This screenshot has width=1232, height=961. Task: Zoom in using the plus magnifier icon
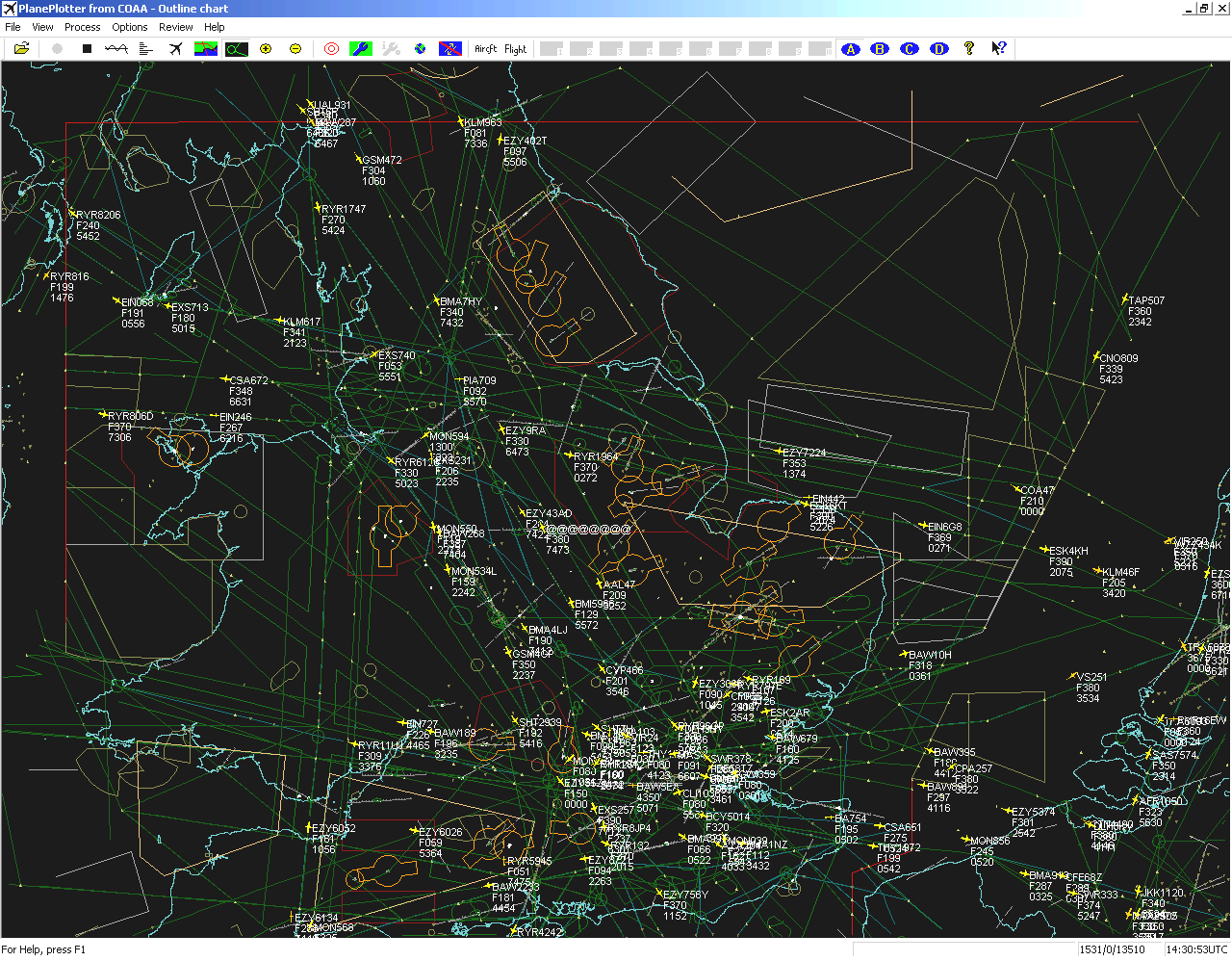pos(266,48)
